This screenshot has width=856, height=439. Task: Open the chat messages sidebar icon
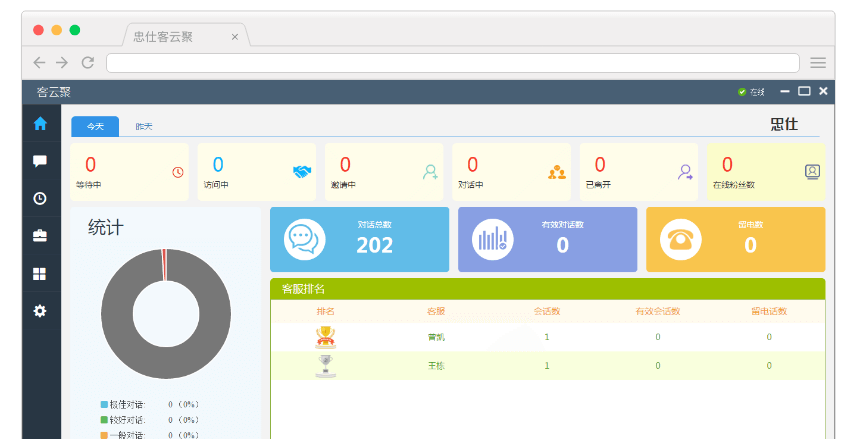point(40,161)
